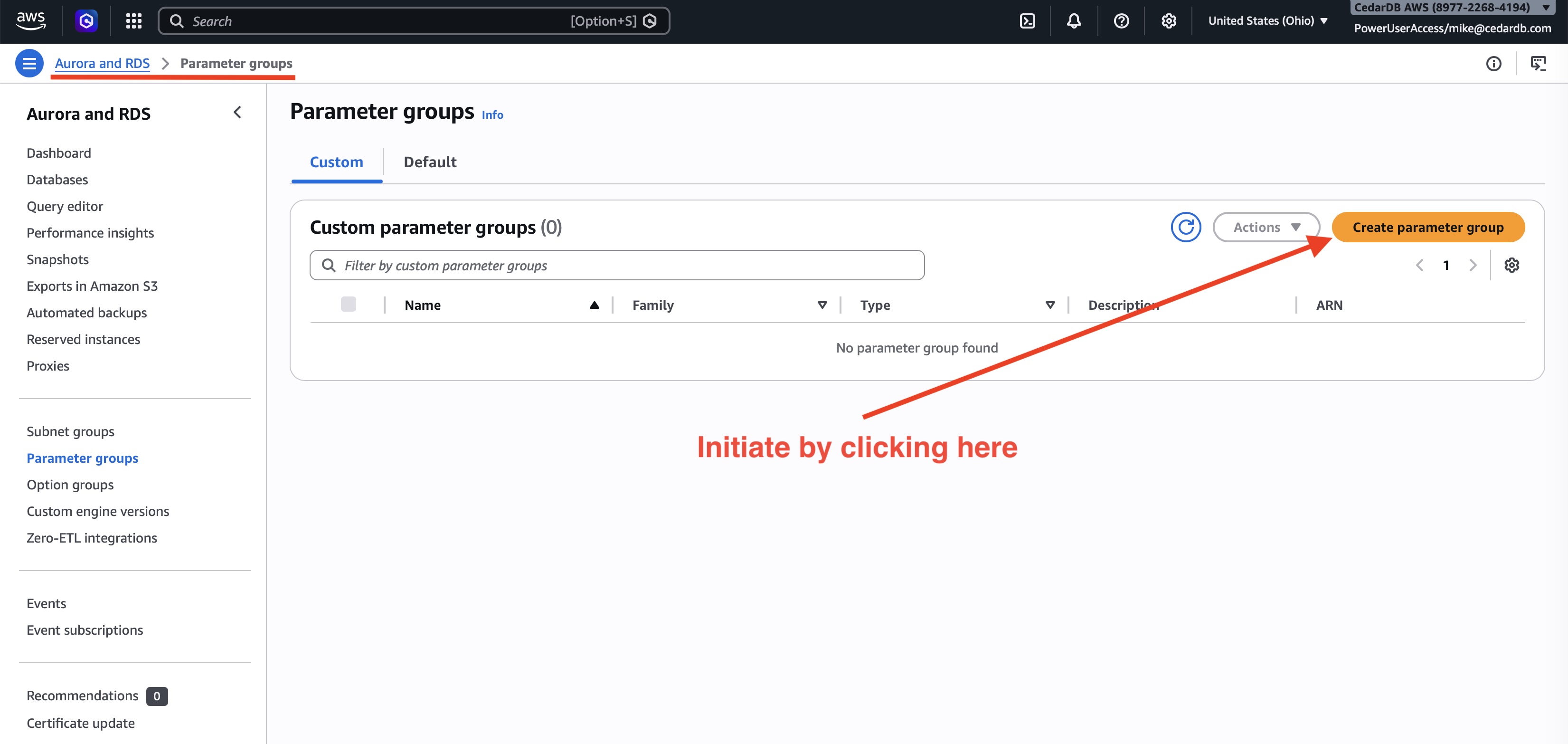
Task: Refresh the custom parameter groups list
Action: 1186,227
